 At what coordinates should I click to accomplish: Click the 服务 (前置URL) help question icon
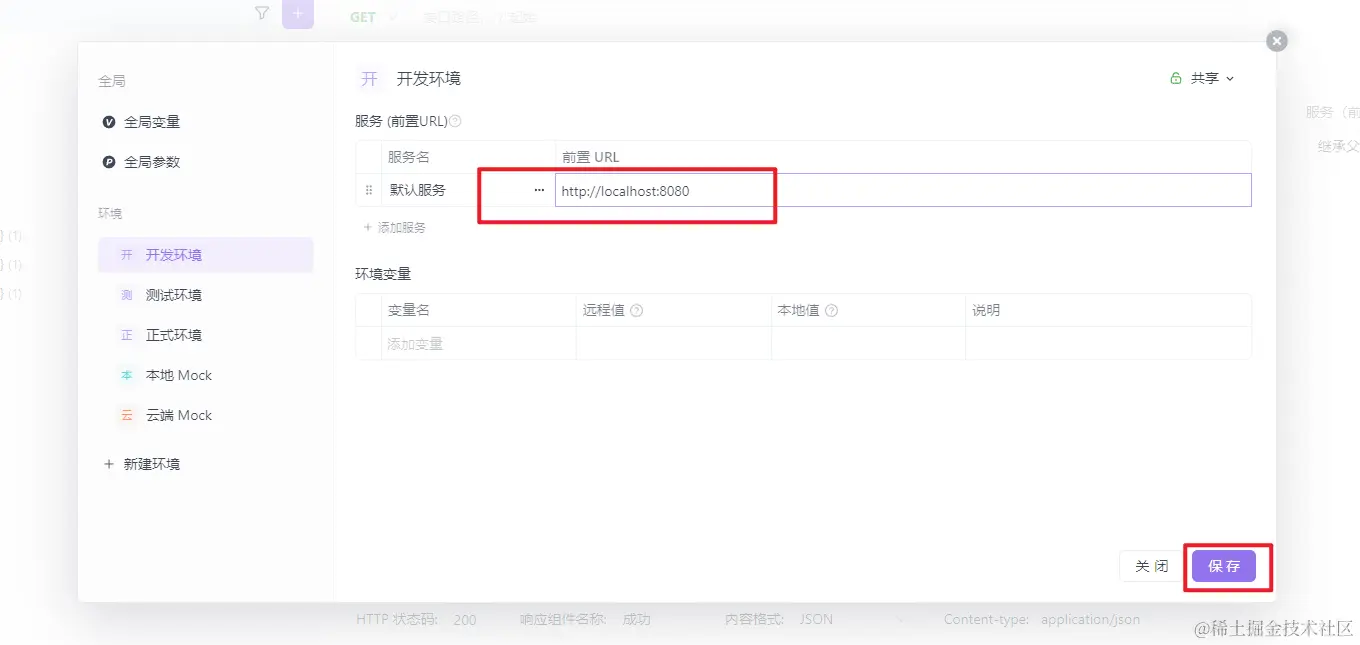455,121
